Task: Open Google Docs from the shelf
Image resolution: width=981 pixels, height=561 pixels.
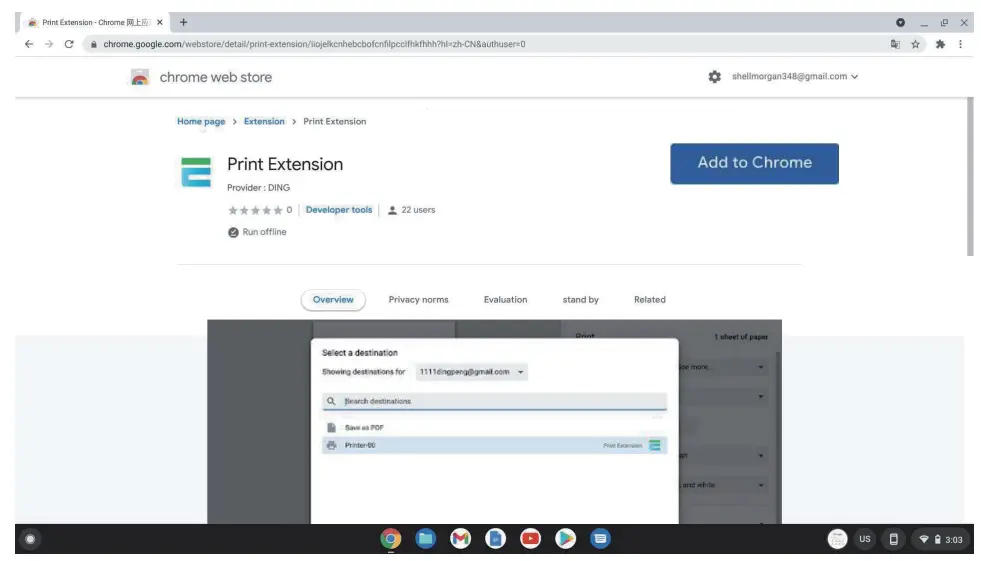Action: [x=495, y=538]
